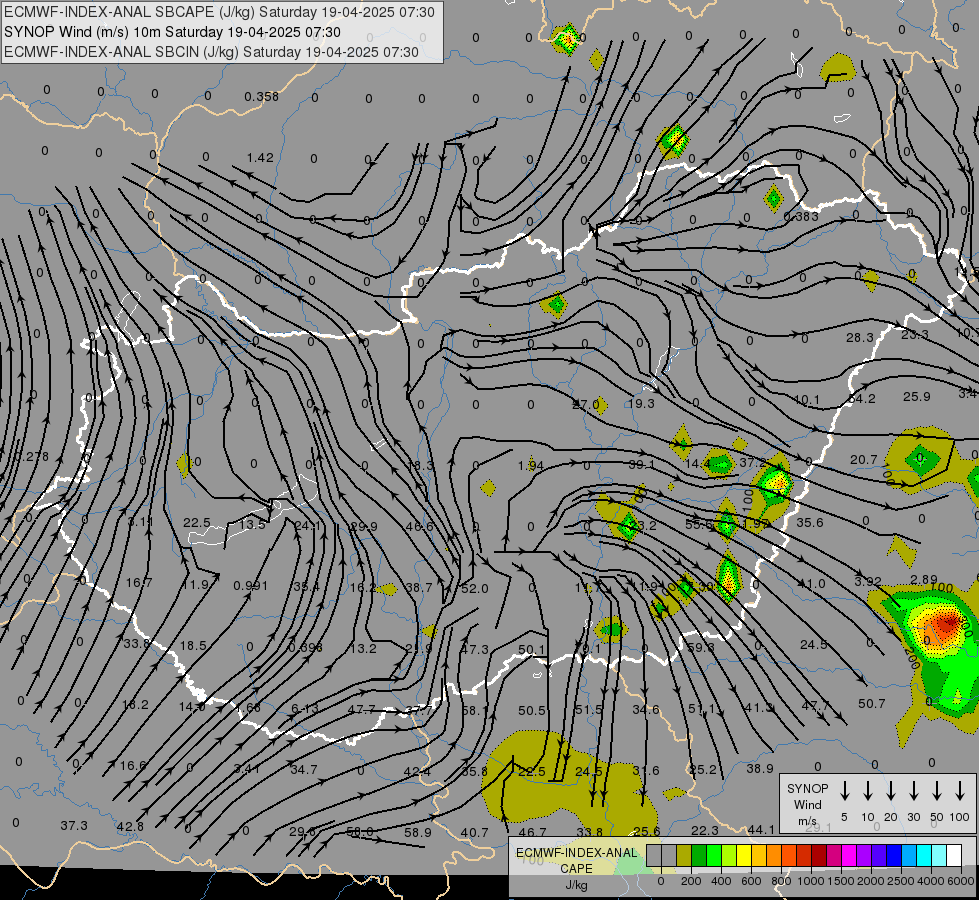Click the 42.8 value on the map
Screen dimensions: 979x900
click(130, 826)
